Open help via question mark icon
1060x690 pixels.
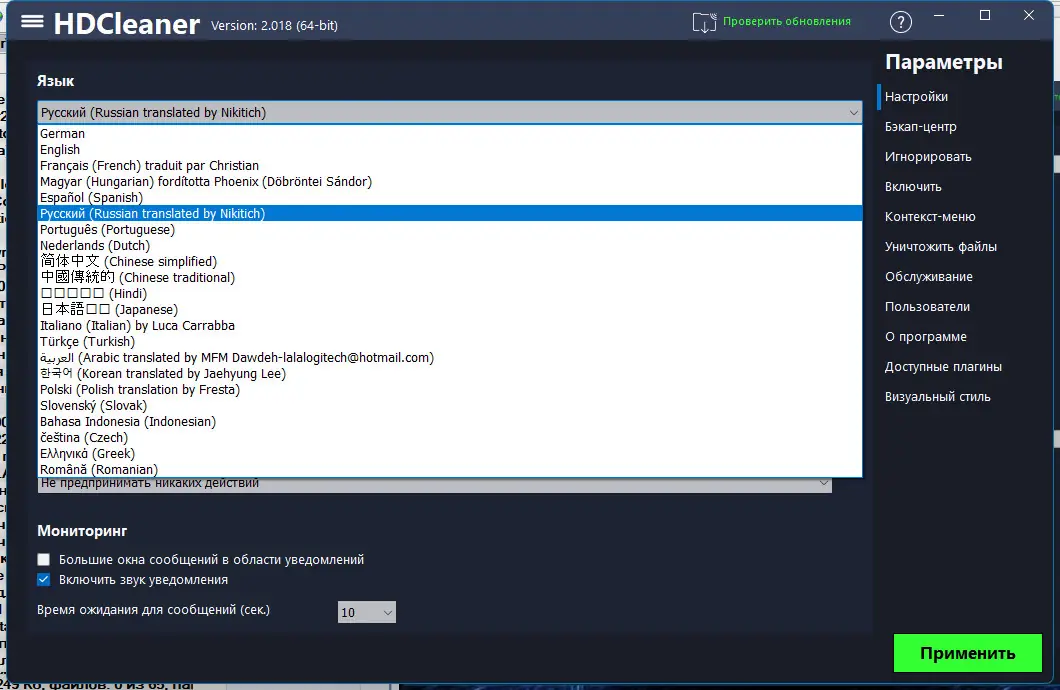900,22
